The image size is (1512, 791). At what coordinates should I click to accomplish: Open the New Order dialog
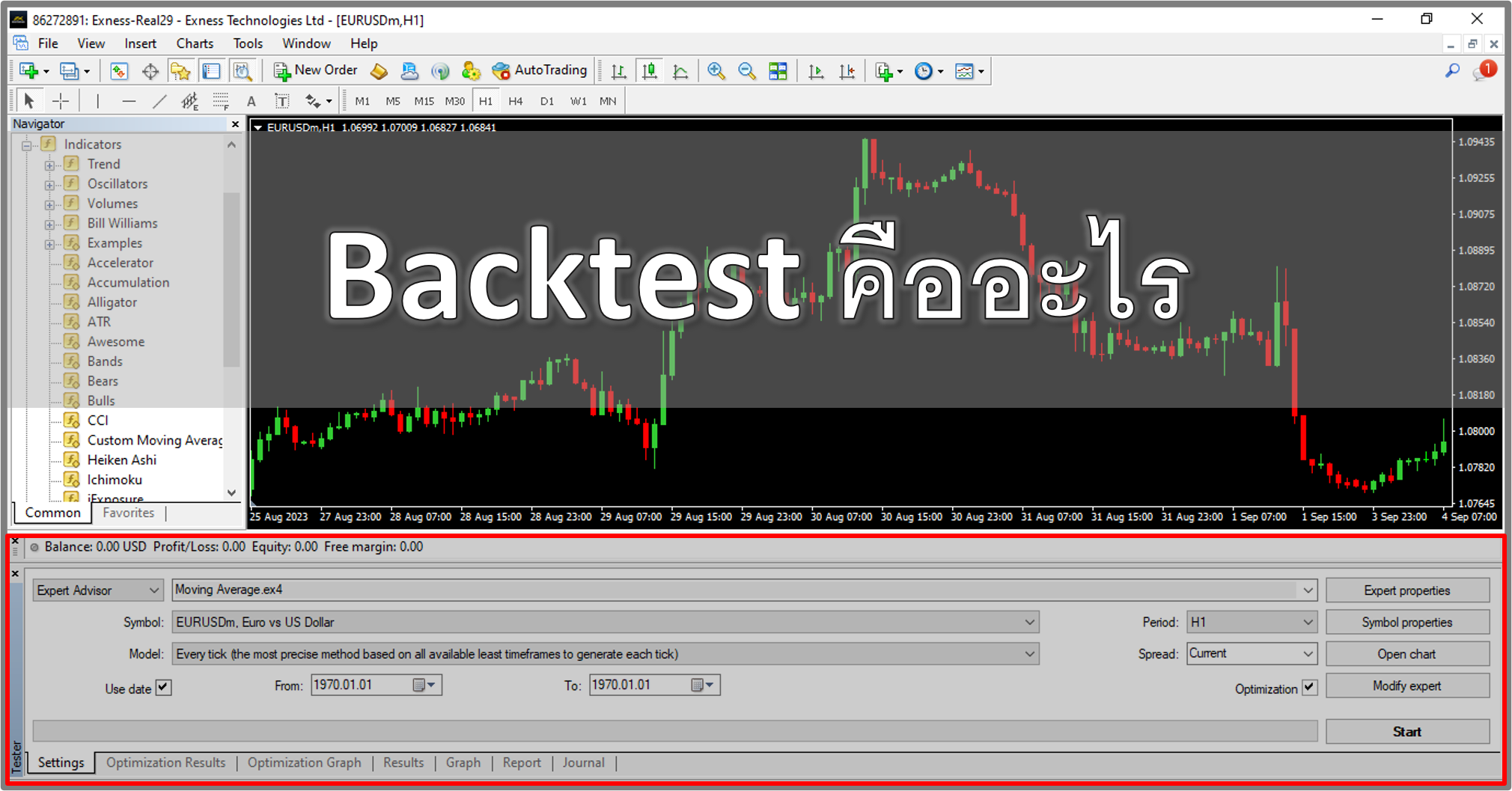[x=315, y=70]
